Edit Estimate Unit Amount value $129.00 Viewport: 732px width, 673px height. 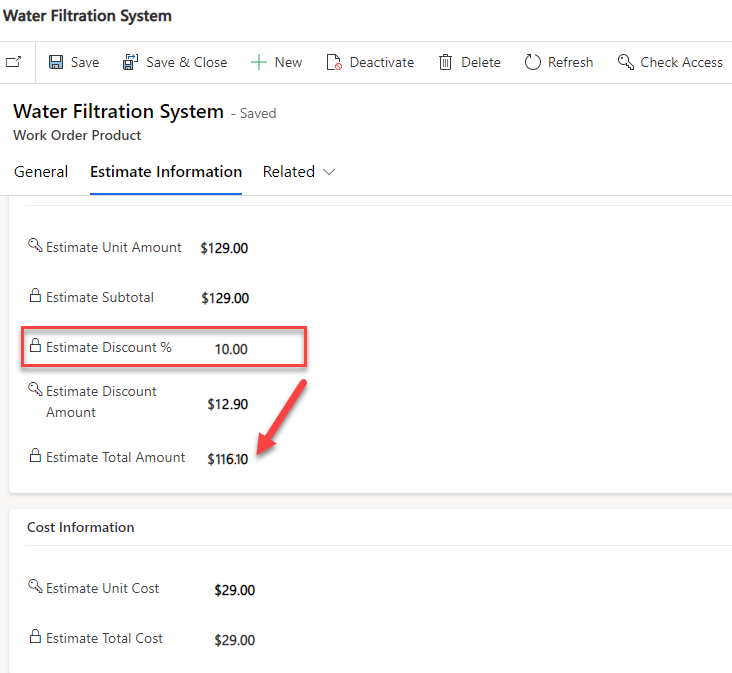tap(224, 248)
